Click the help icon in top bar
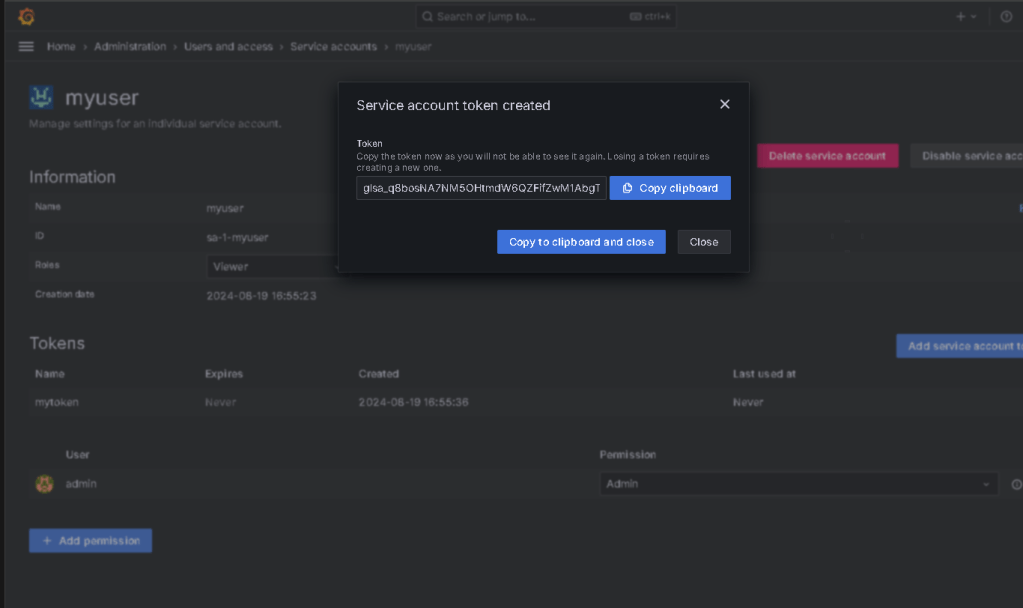The width and height of the screenshot is (1023, 608). [1006, 16]
